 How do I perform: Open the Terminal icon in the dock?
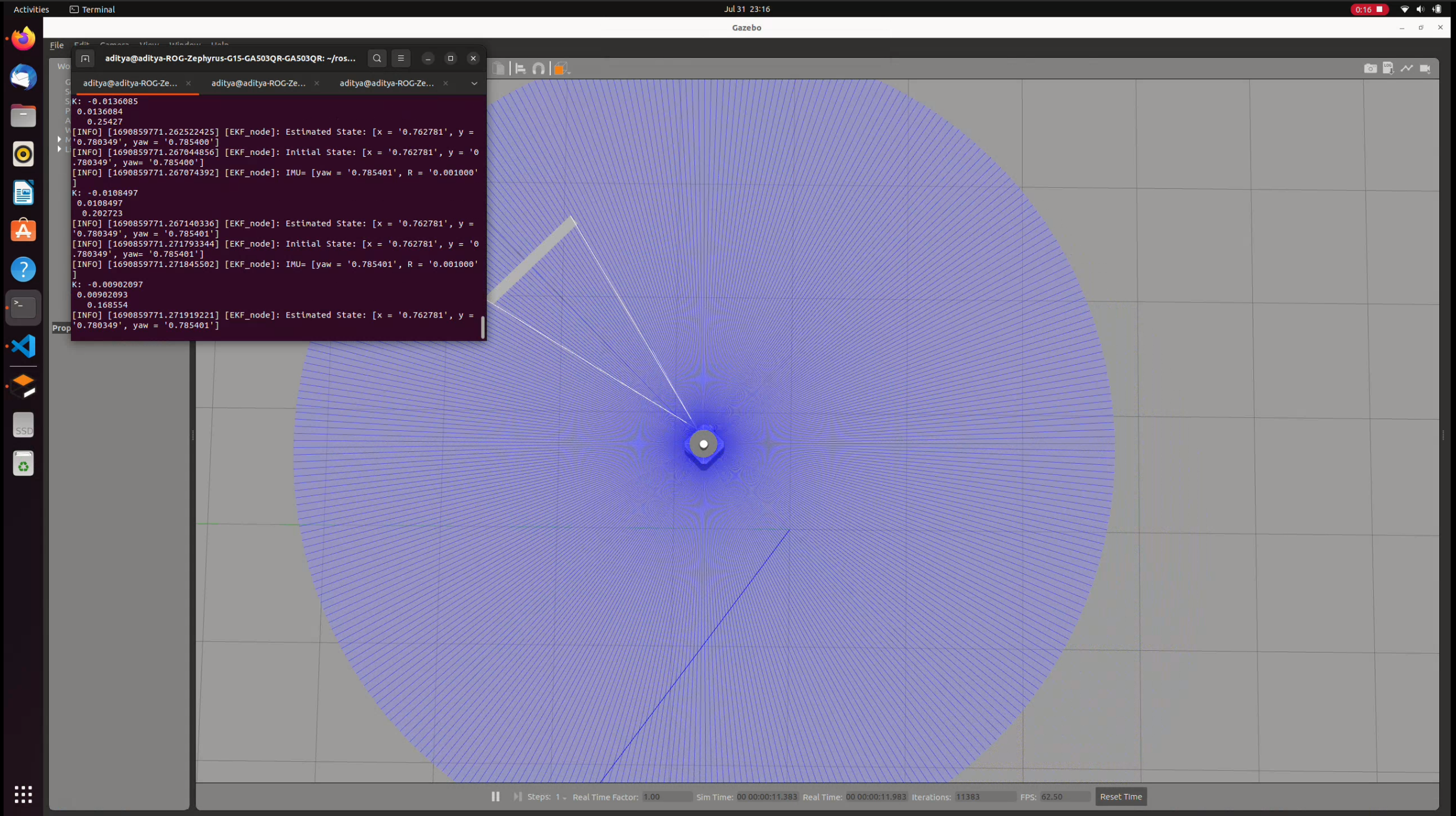(23, 308)
